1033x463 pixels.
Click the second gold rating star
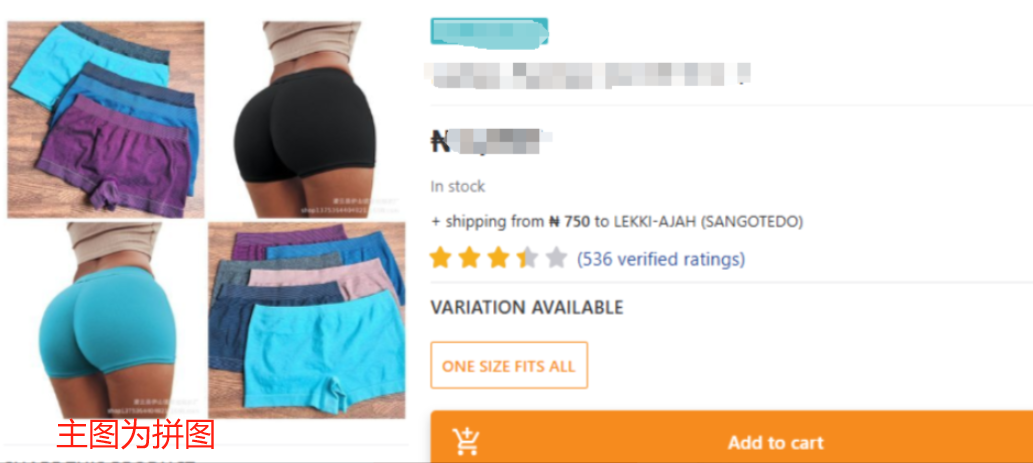tap(469, 258)
